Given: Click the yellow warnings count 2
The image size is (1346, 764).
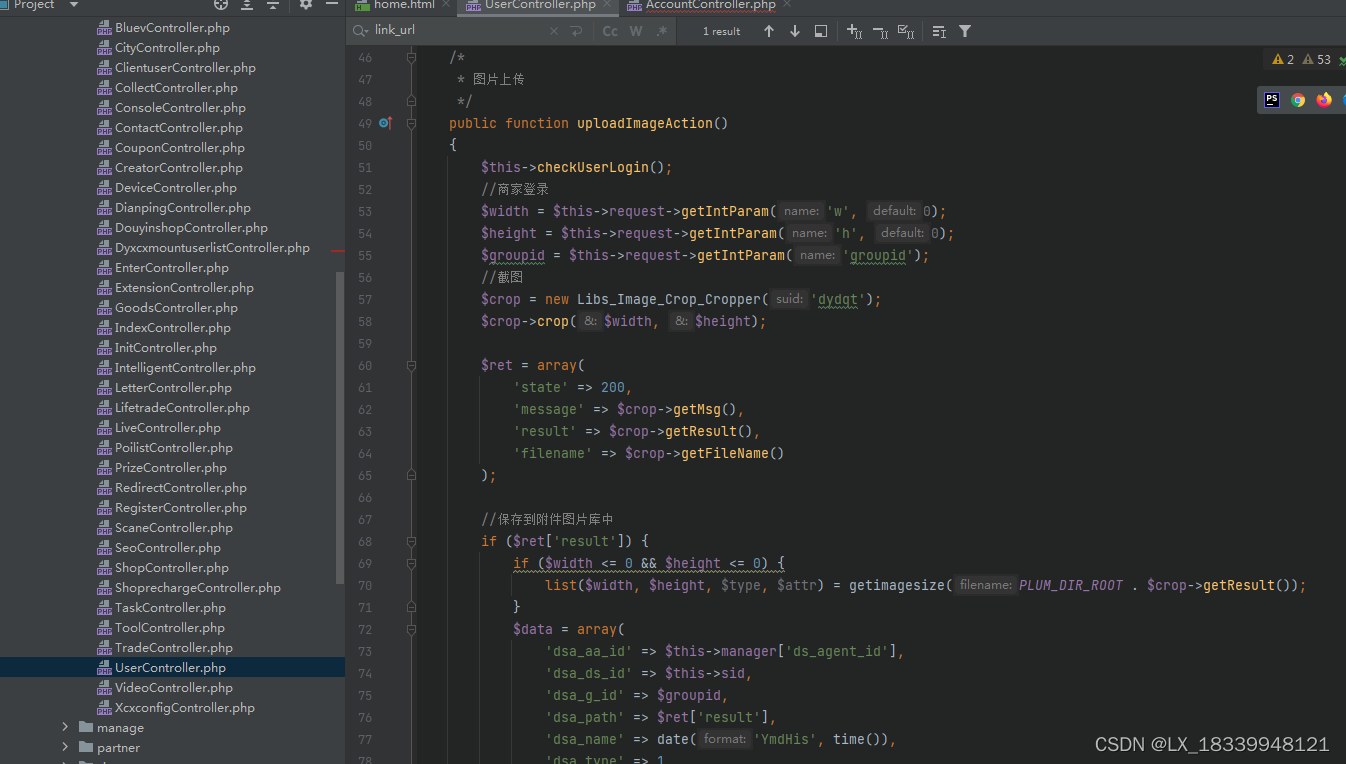Looking at the screenshot, I should point(1283,59).
